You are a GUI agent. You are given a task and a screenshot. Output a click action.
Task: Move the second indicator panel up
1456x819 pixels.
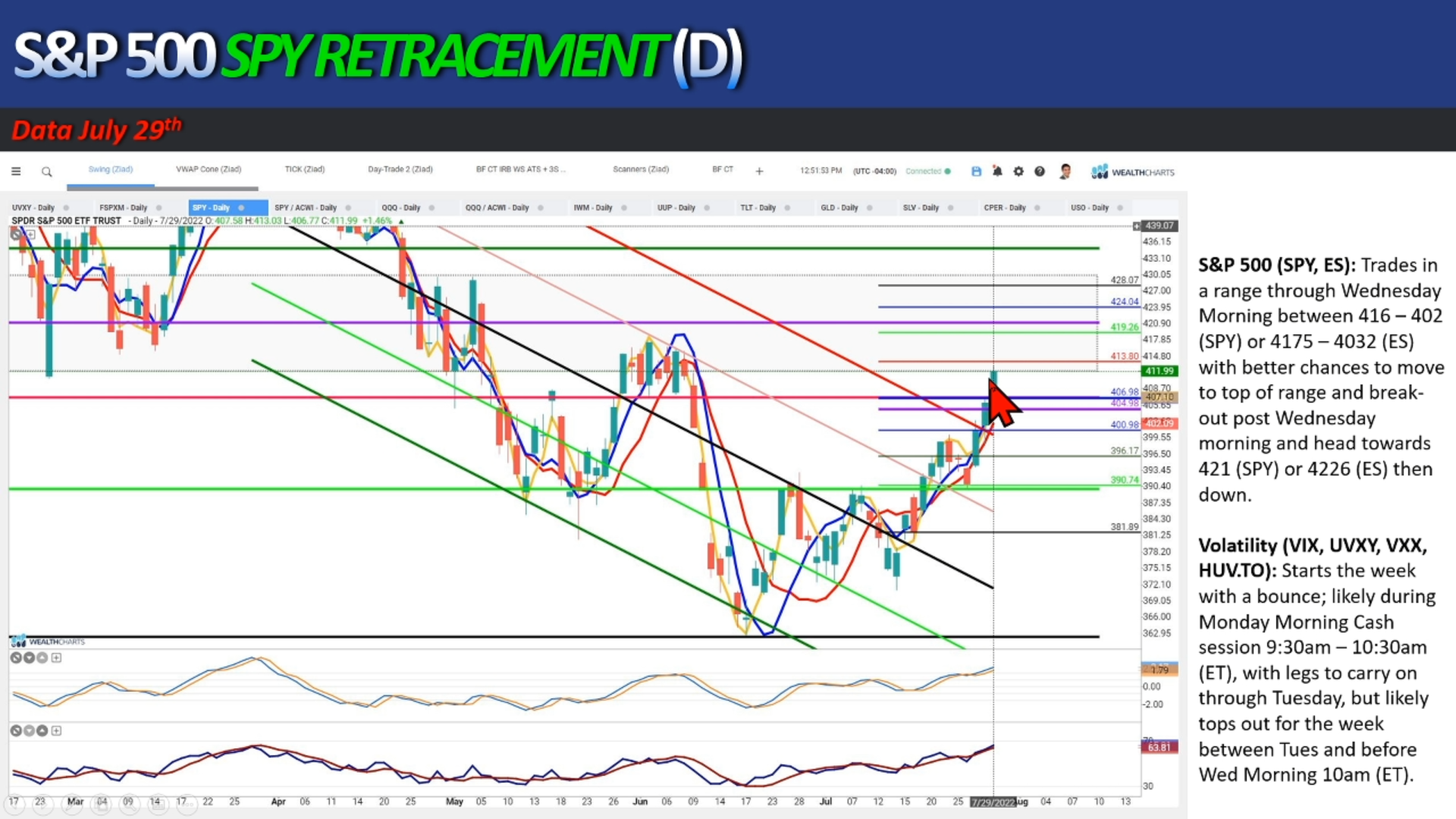[42, 730]
